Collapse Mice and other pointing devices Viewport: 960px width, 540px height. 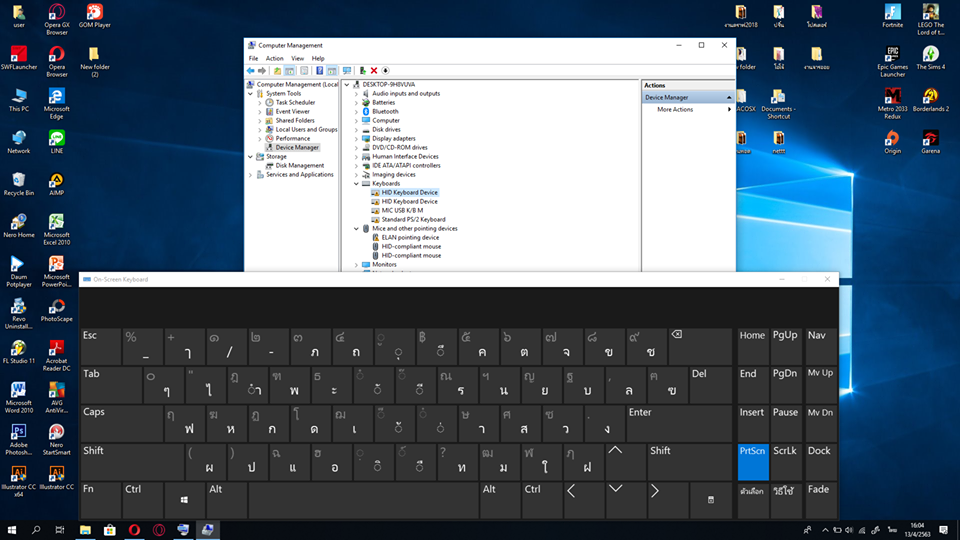[x=356, y=228]
